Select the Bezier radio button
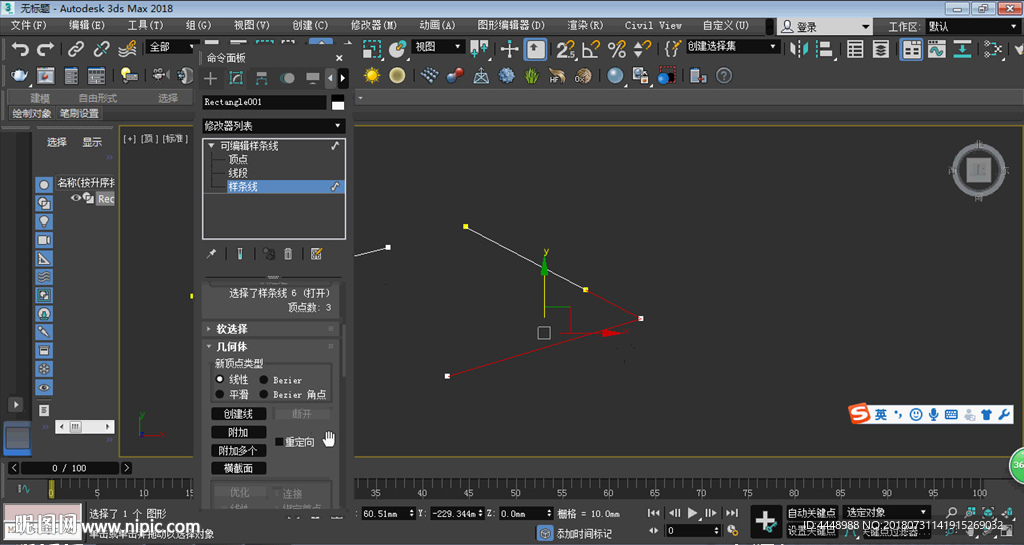This screenshot has height=545, width=1024. [264, 379]
